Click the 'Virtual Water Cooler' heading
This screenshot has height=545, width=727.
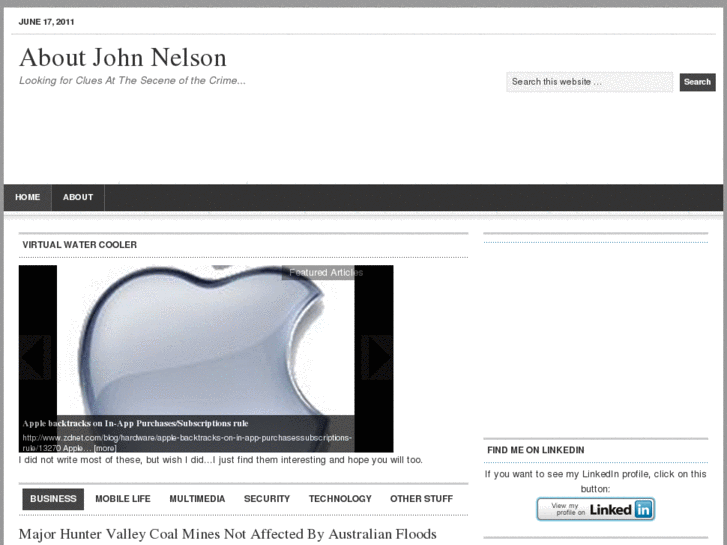click(80, 245)
